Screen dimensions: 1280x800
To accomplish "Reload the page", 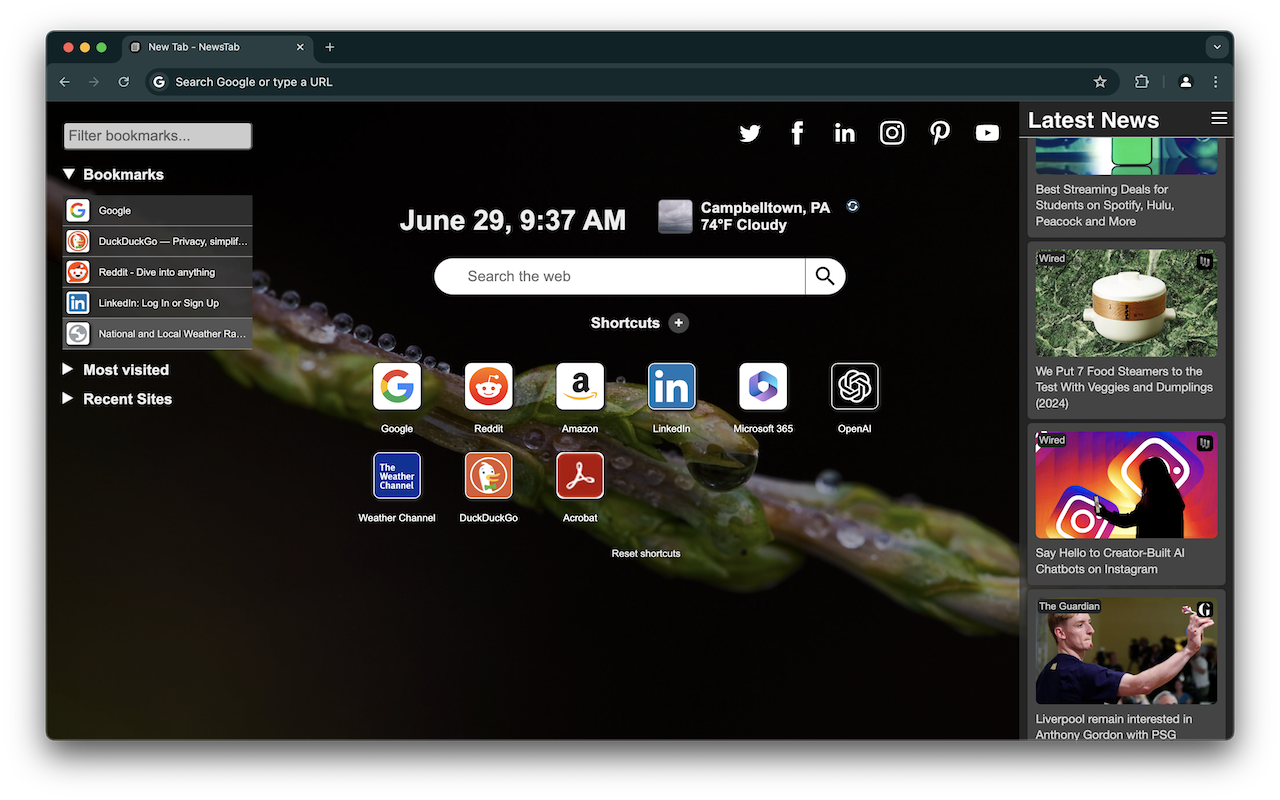I will 124,82.
